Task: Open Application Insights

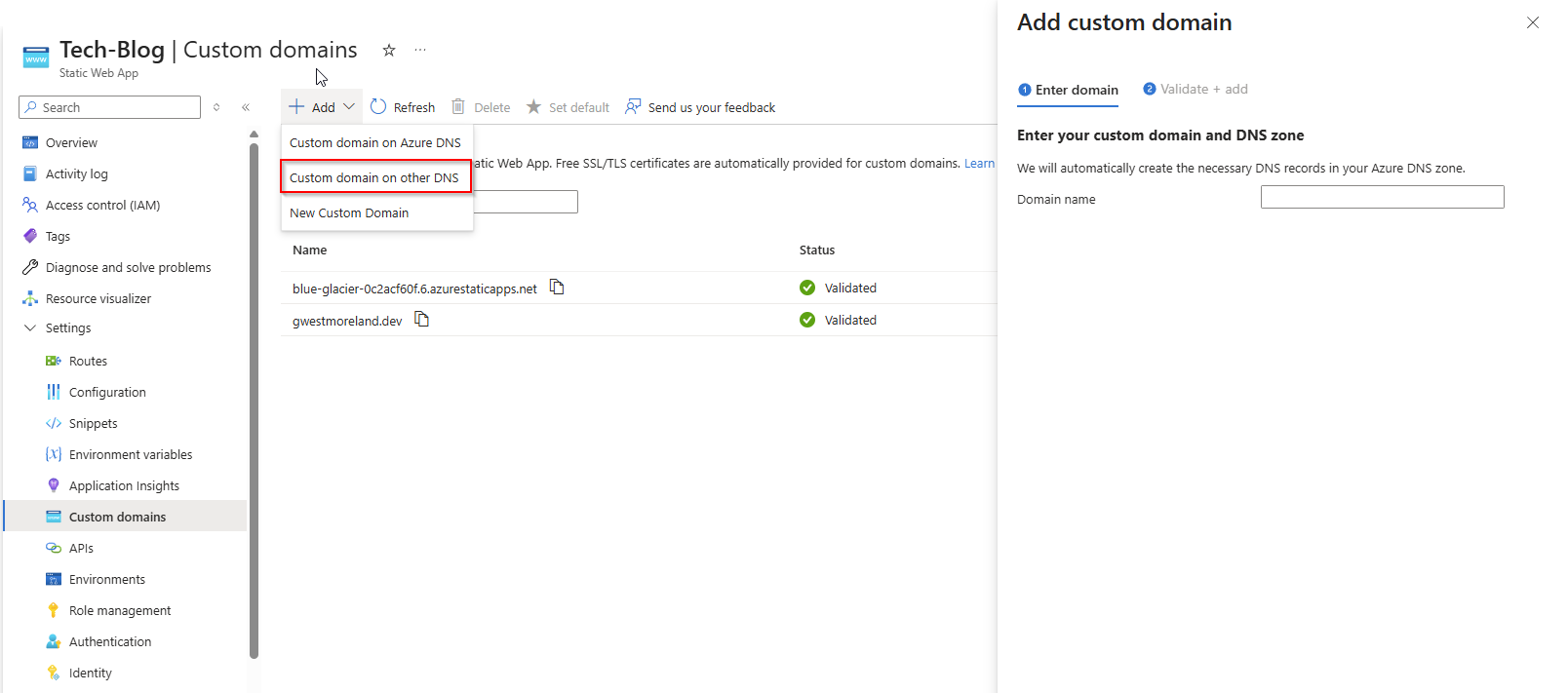Action: 124,485
